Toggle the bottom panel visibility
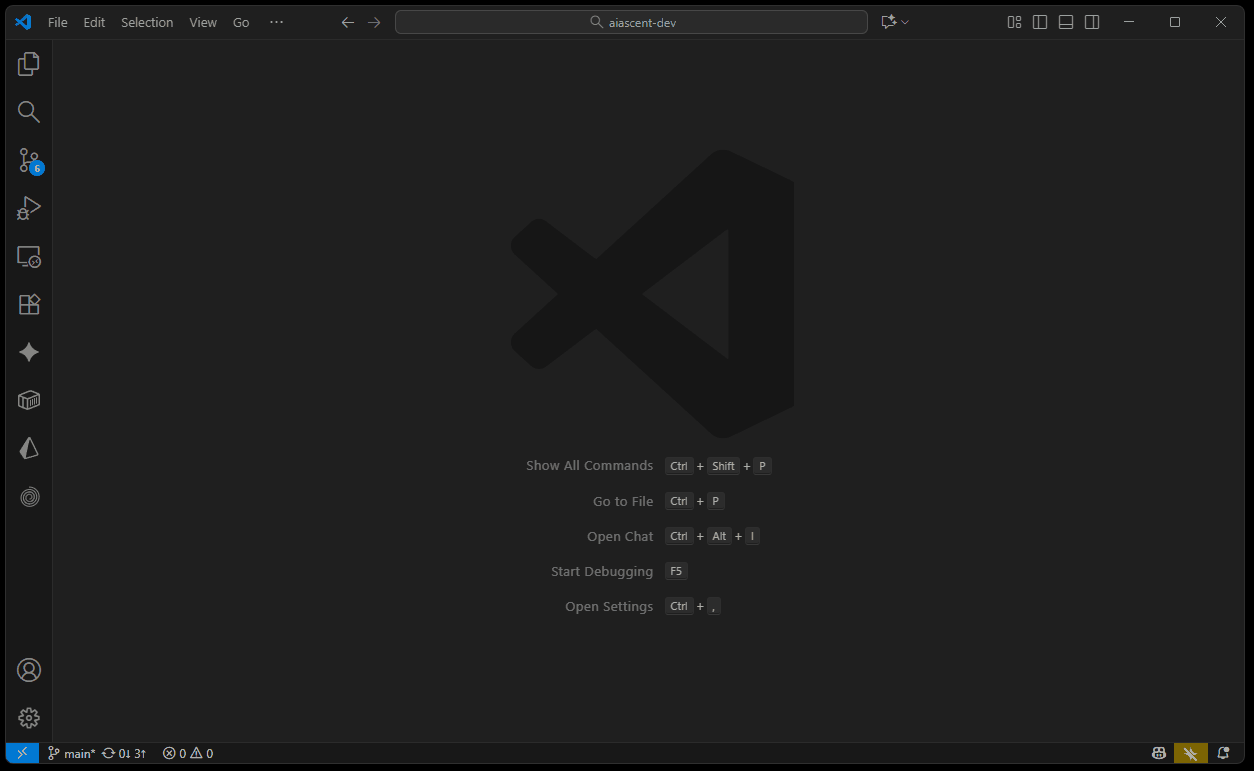This screenshot has height=771, width=1254. coord(1066,22)
